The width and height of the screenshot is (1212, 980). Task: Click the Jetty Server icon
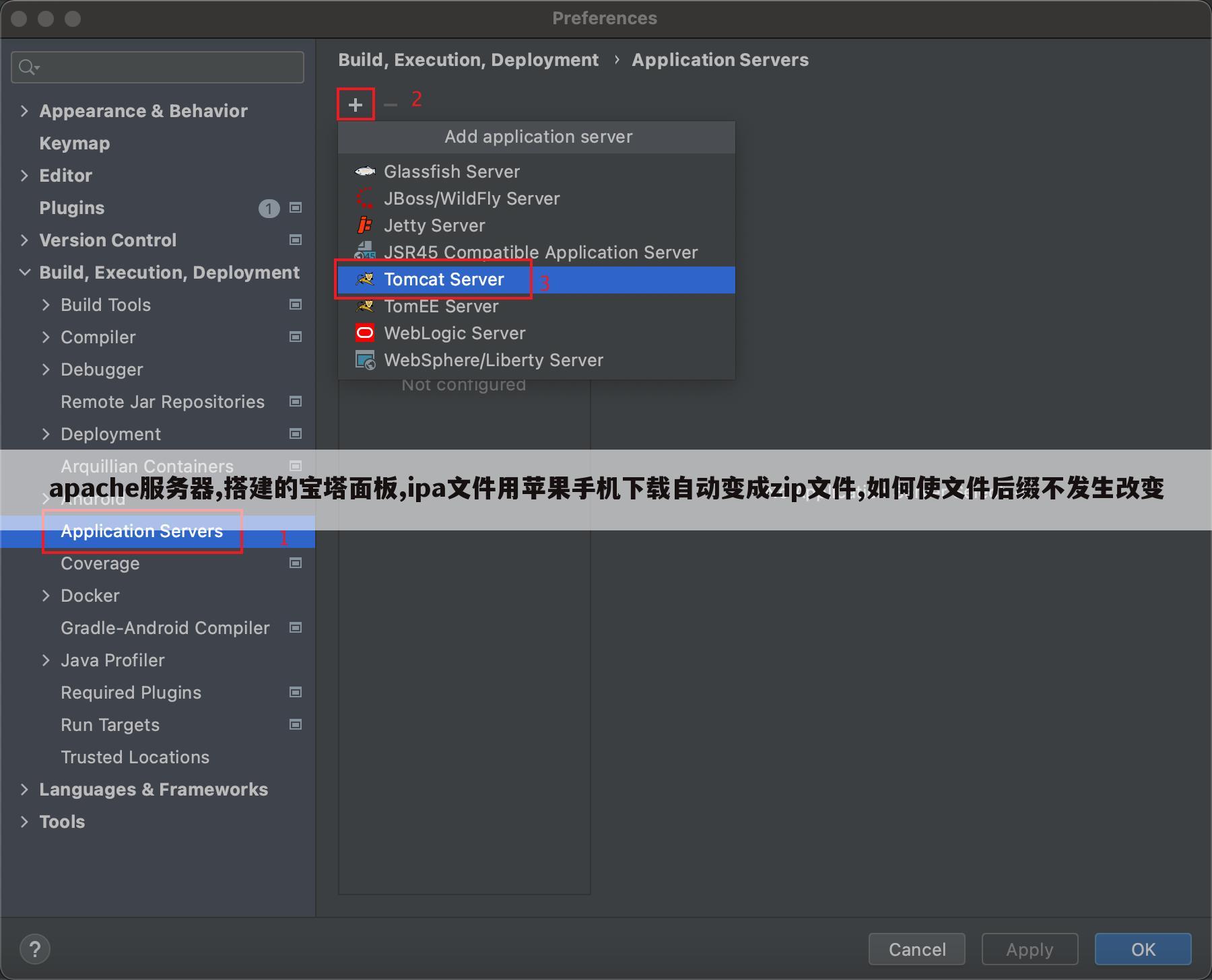click(x=364, y=225)
